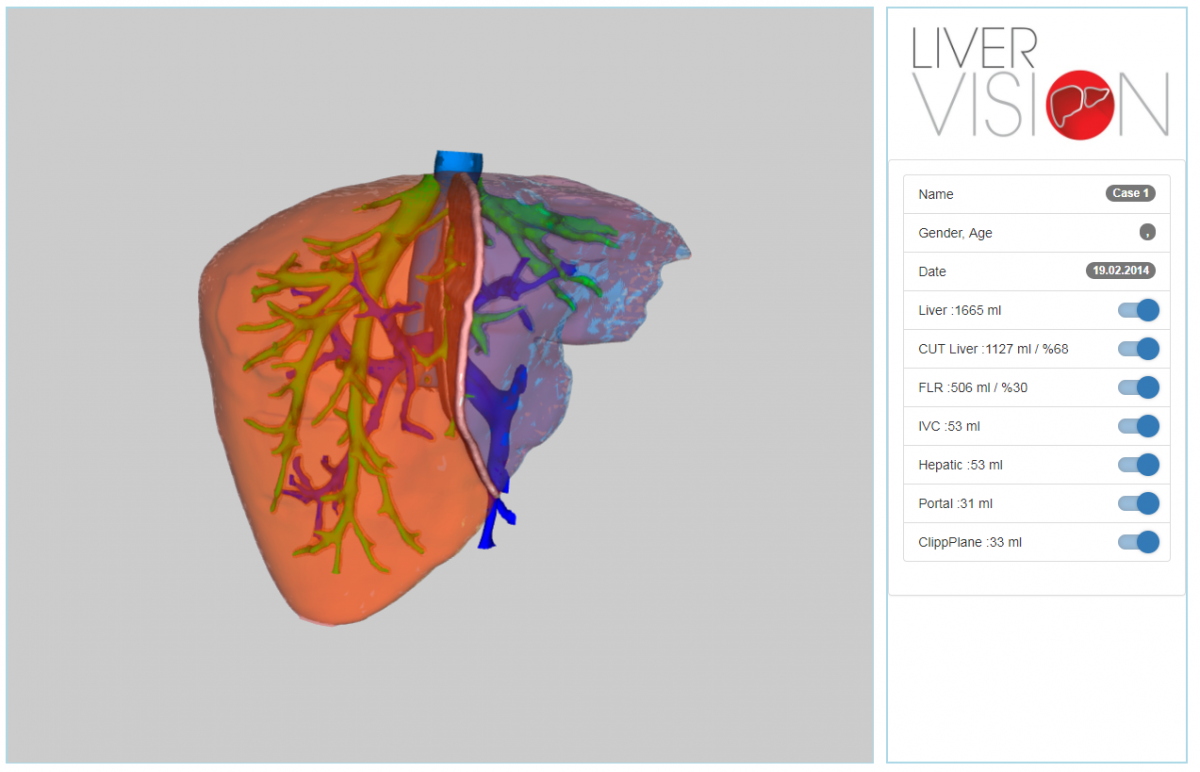
Task: Click the 19.02.2014 date badge
Action: click(1120, 271)
